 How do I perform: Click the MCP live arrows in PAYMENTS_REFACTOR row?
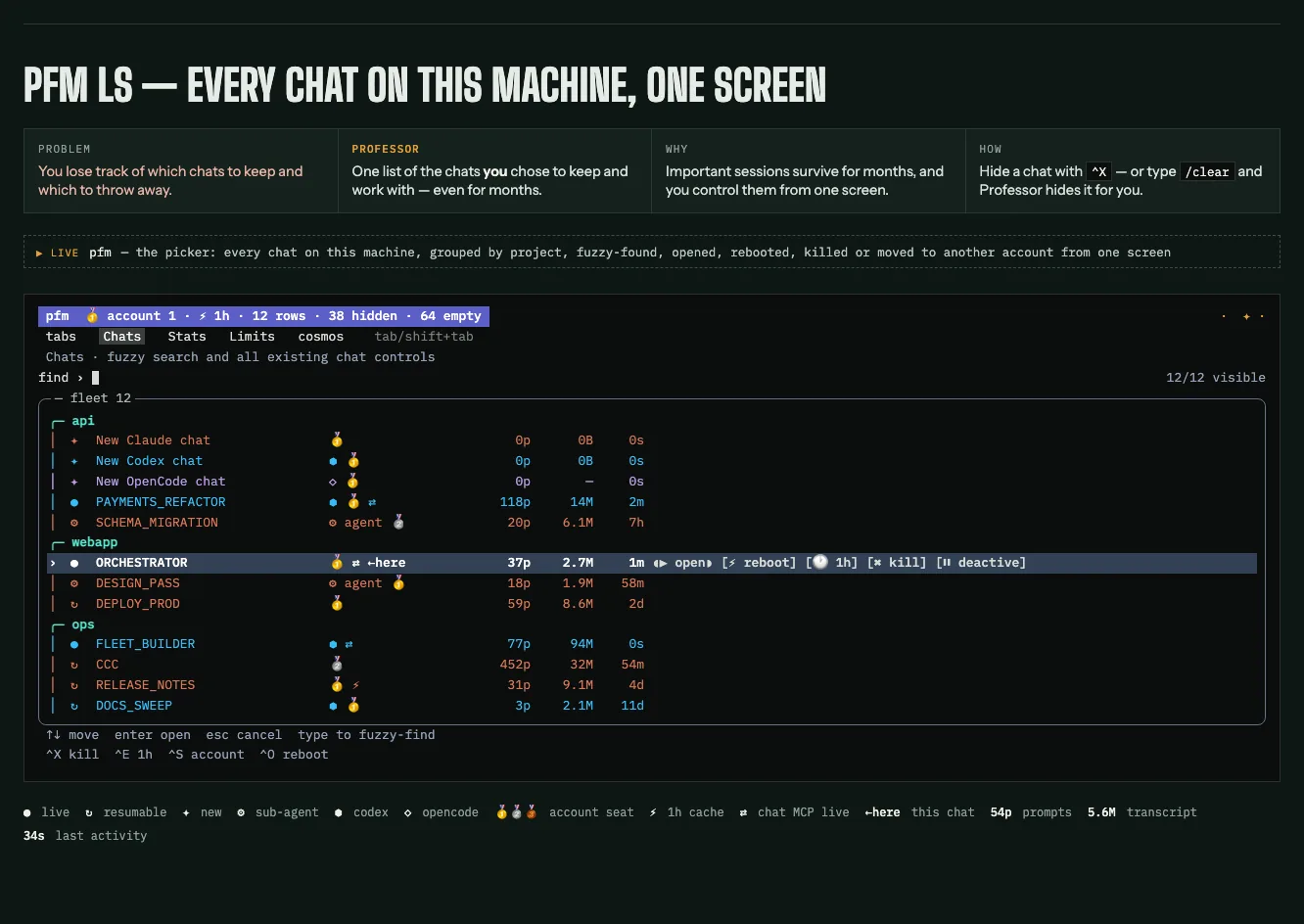(x=372, y=502)
